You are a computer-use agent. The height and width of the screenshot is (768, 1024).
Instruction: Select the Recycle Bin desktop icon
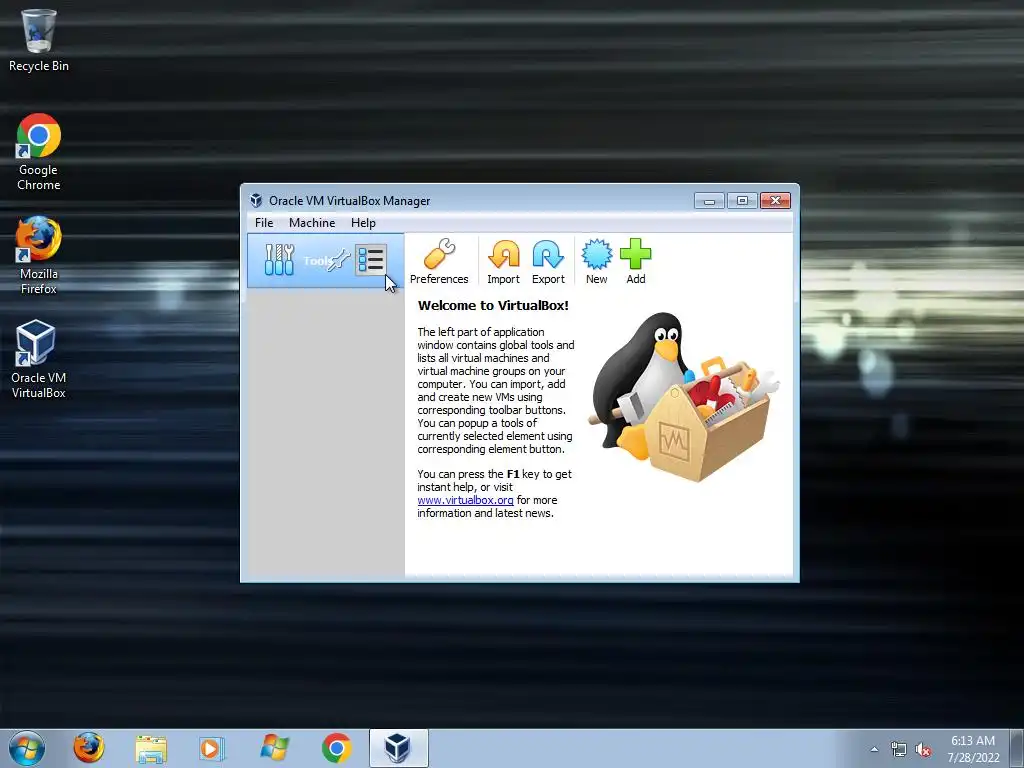[39, 40]
